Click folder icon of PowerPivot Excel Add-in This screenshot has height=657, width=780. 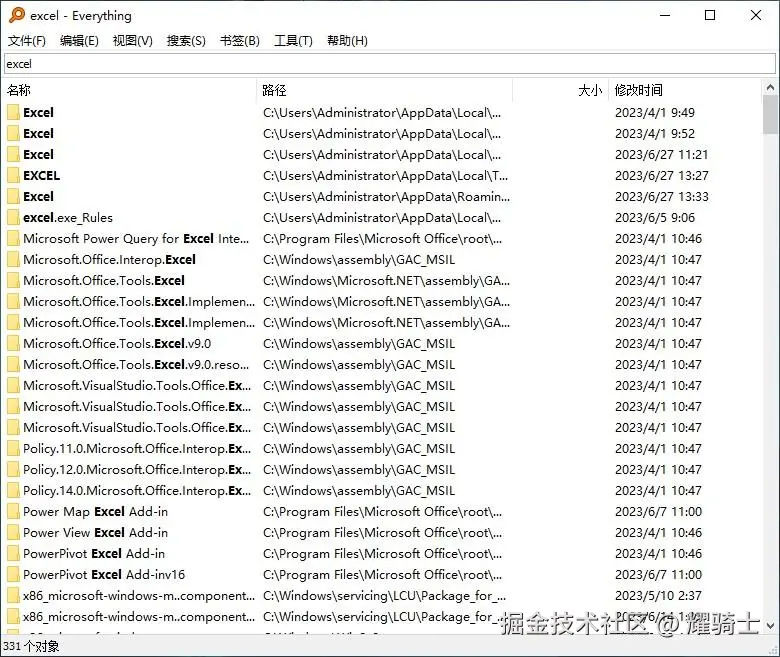(13, 554)
